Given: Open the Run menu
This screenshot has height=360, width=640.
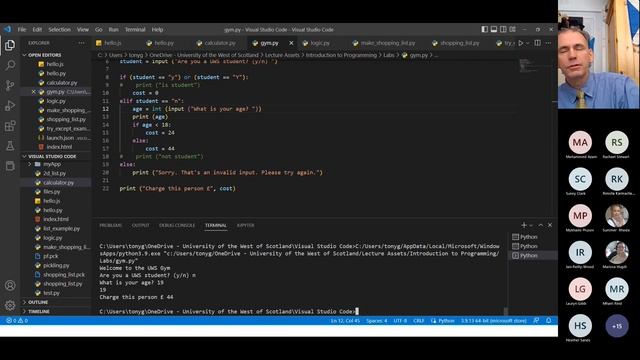Looking at the screenshot, I should (x=113, y=29).
